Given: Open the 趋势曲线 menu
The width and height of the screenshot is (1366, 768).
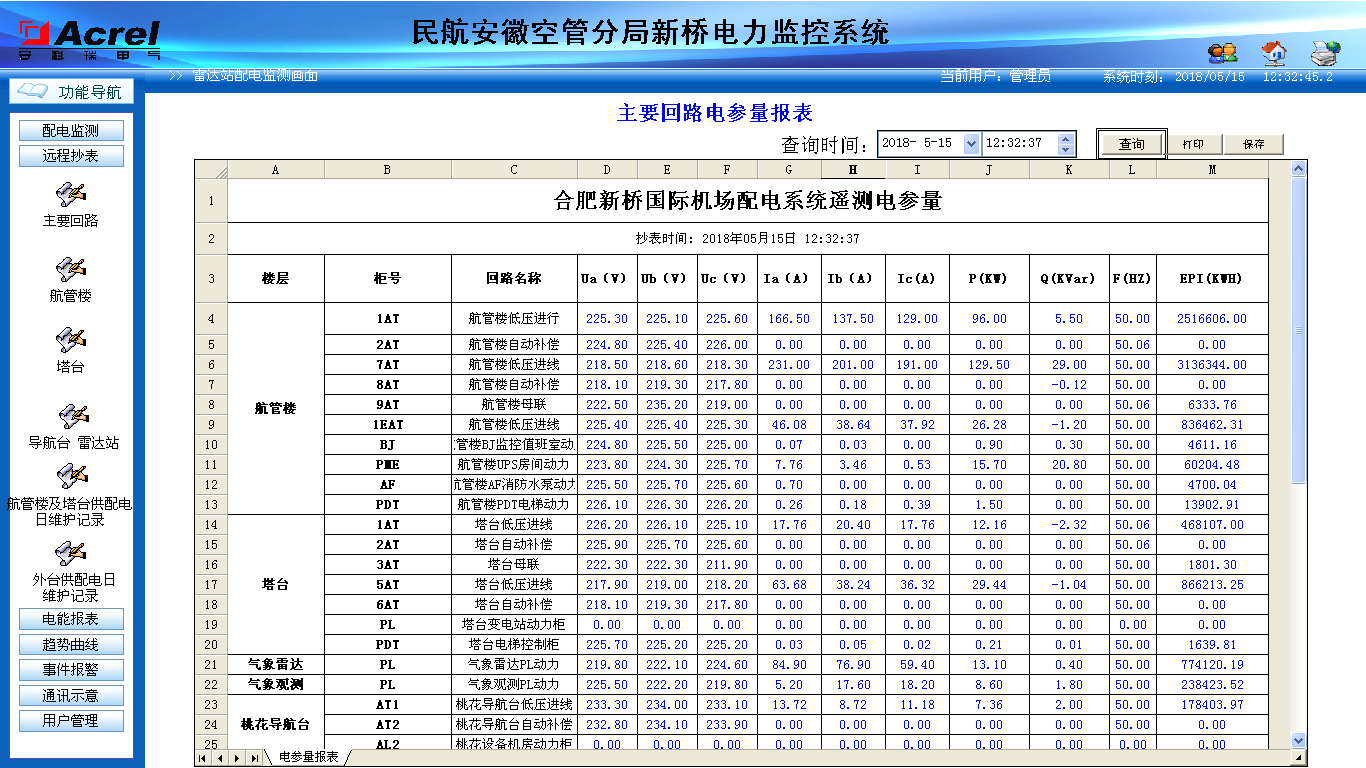Looking at the screenshot, I should (x=70, y=645).
